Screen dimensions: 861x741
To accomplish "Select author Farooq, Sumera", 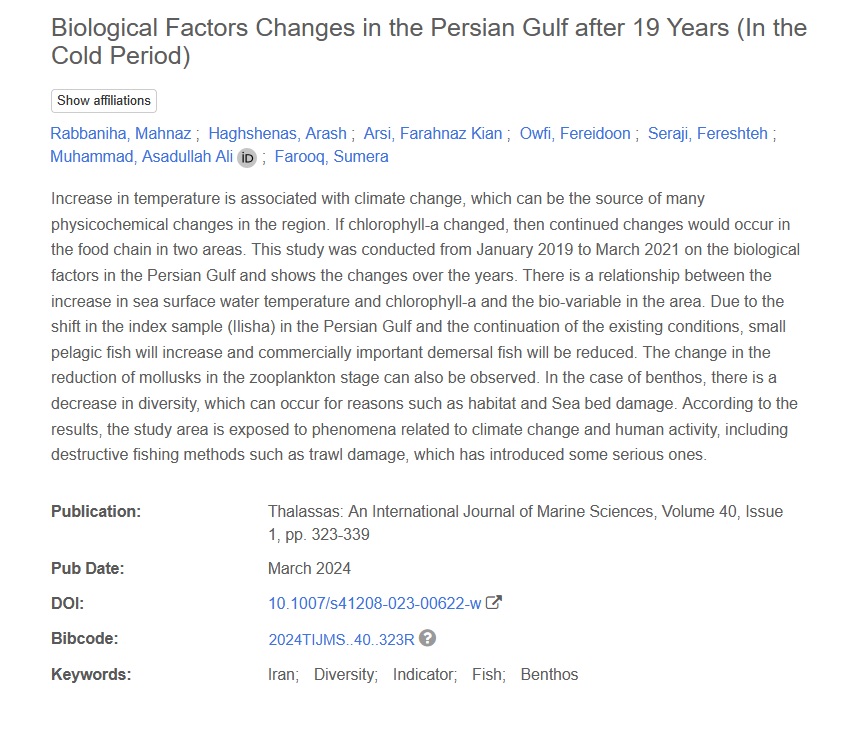I will (x=331, y=157).
